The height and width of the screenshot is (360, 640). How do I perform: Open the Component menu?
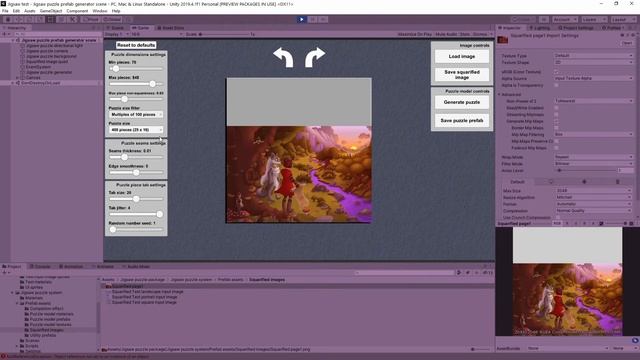click(77, 11)
